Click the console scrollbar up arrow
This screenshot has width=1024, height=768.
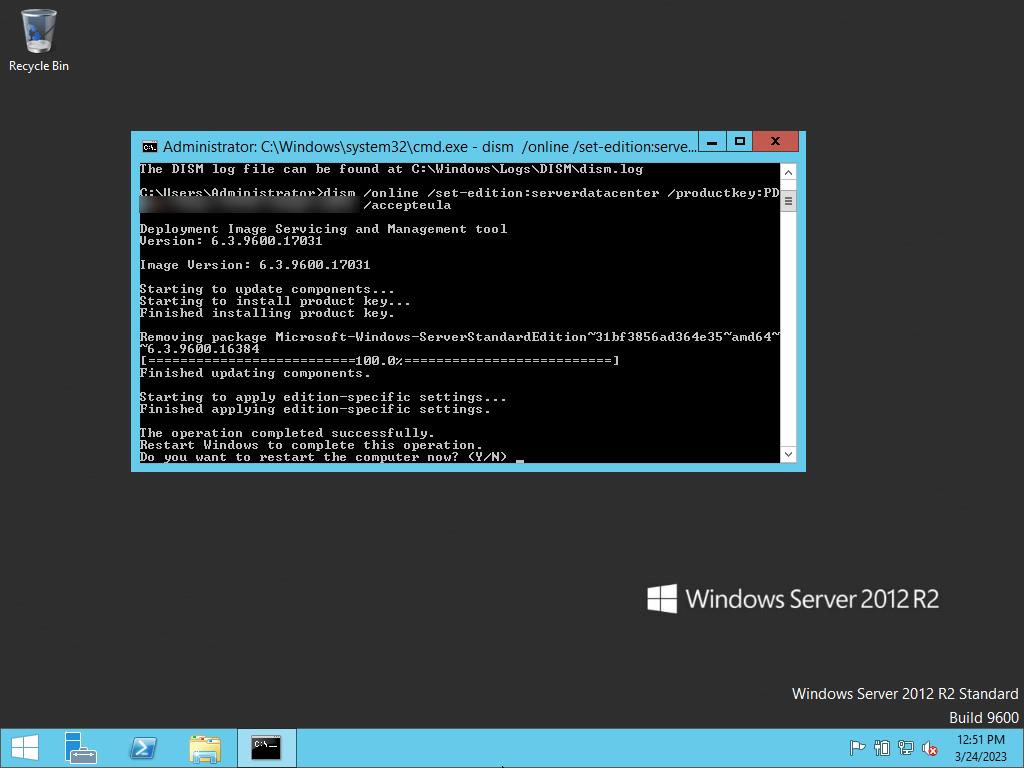coord(788,172)
